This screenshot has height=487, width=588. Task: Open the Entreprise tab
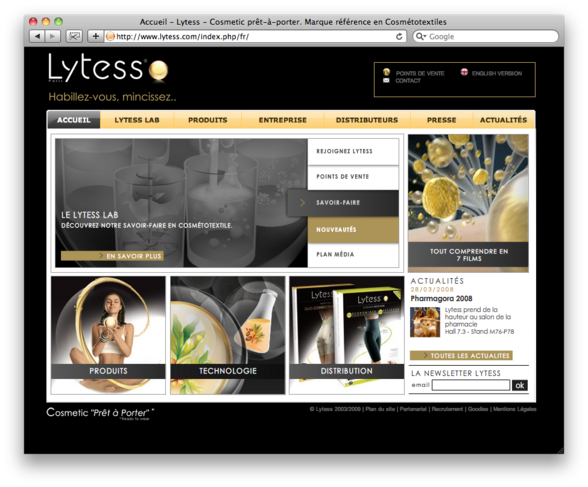coord(283,120)
